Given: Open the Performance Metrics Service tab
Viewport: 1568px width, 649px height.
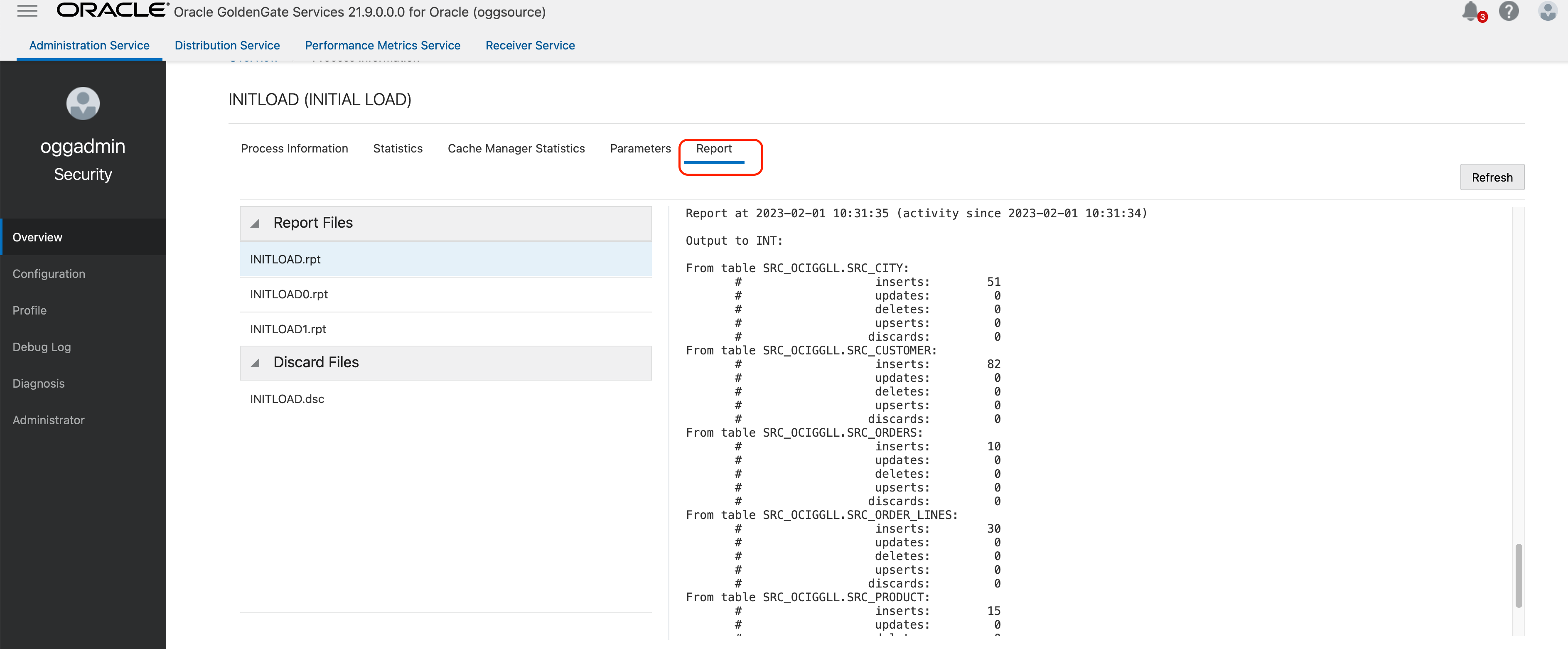Looking at the screenshot, I should click(382, 45).
